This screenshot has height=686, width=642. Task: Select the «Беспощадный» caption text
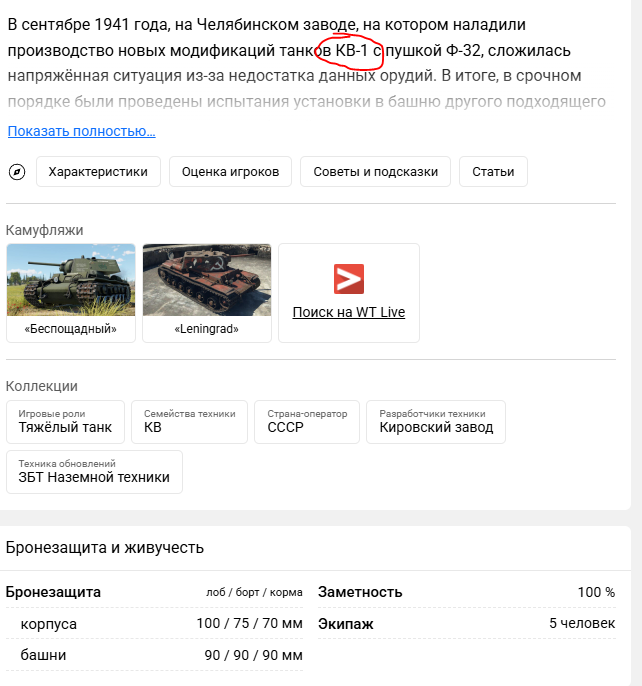(70, 329)
